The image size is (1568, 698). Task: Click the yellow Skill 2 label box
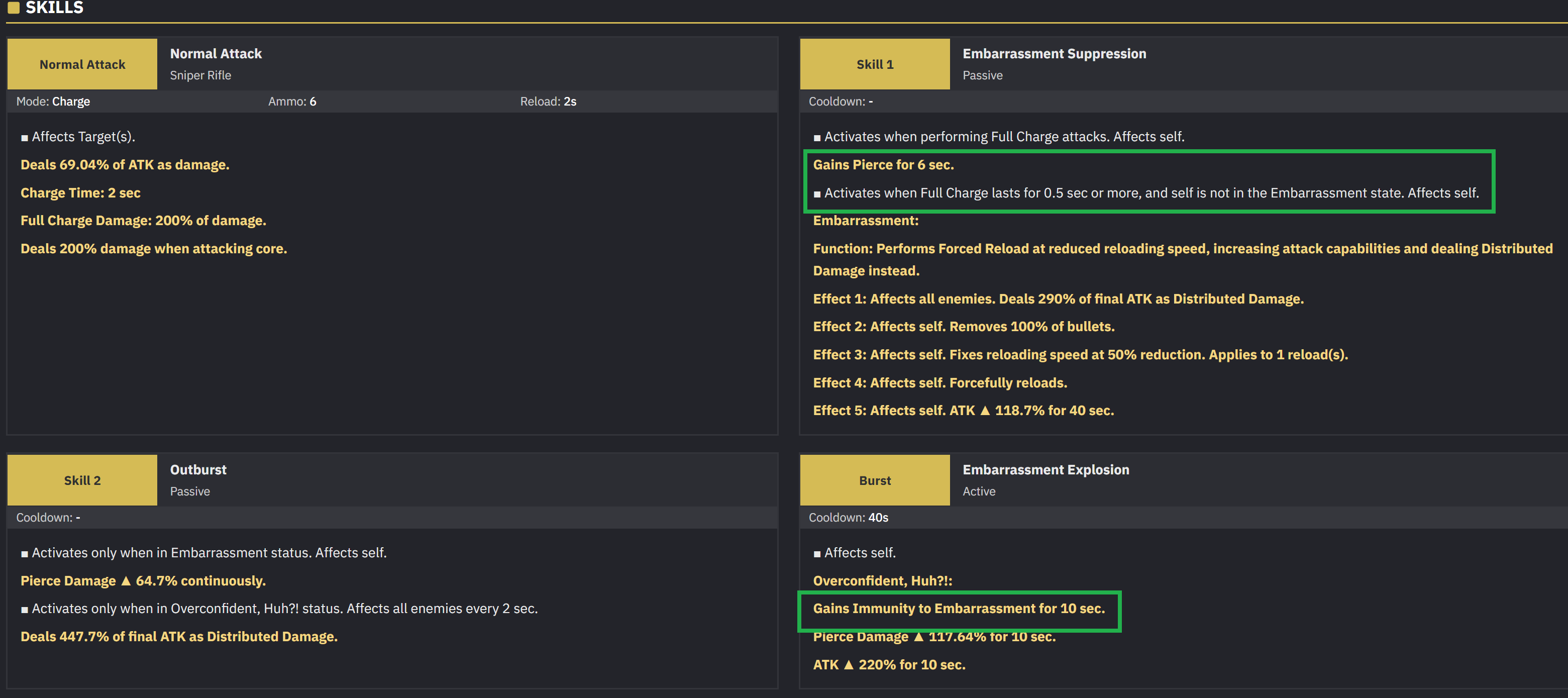(x=82, y=480)
